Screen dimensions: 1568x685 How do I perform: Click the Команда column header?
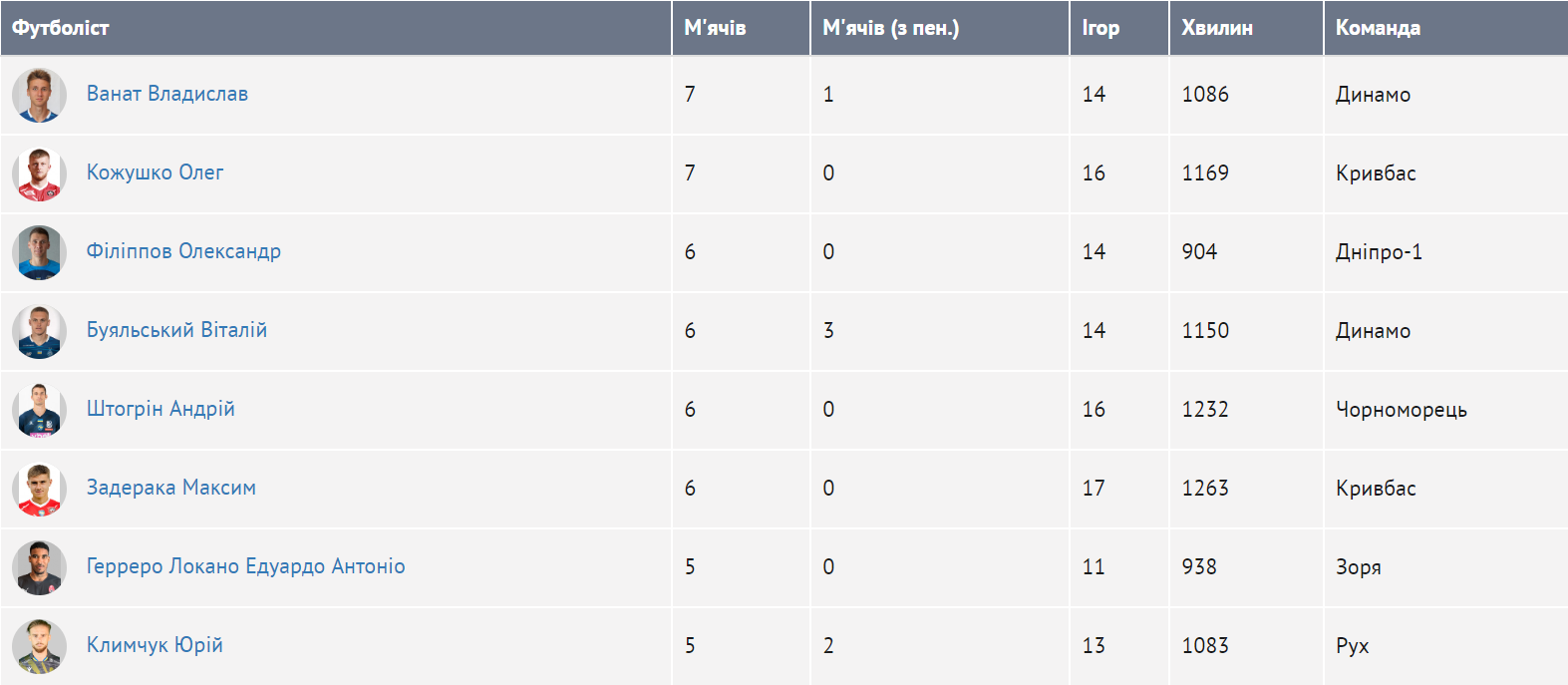click(x=1378, y=28)
